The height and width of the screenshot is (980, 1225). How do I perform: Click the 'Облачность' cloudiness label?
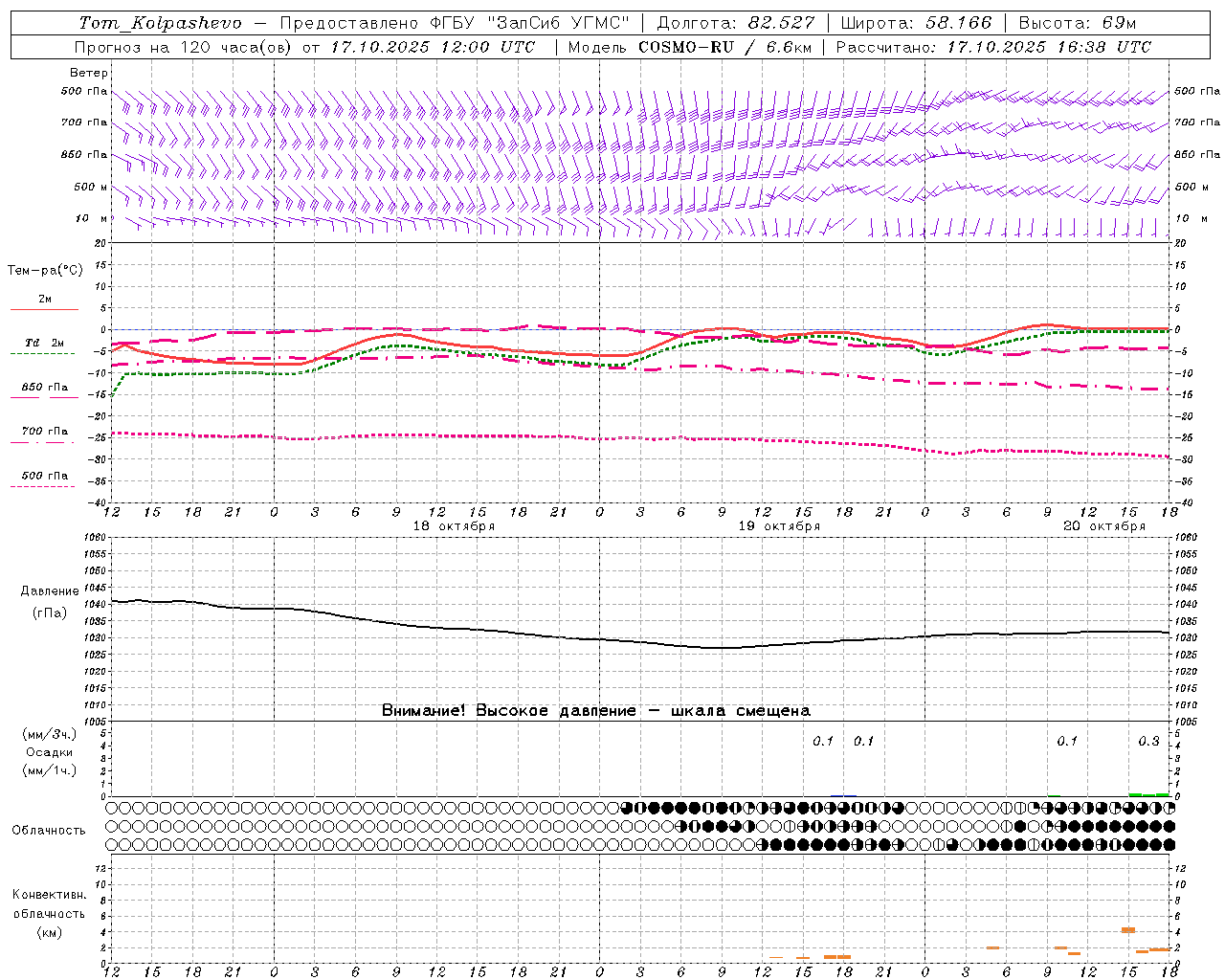[48, 831]
